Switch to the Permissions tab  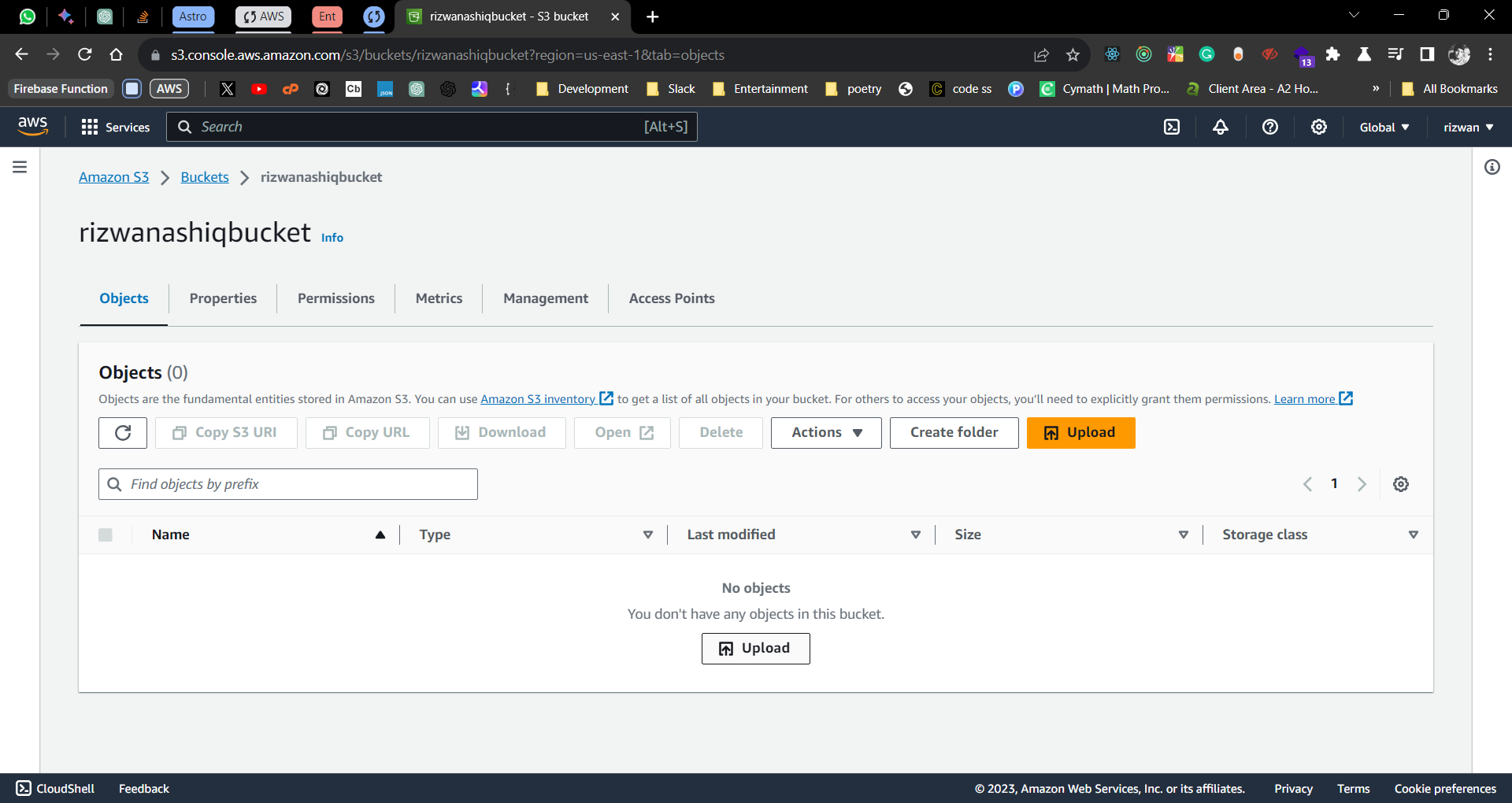coord(336,298)
